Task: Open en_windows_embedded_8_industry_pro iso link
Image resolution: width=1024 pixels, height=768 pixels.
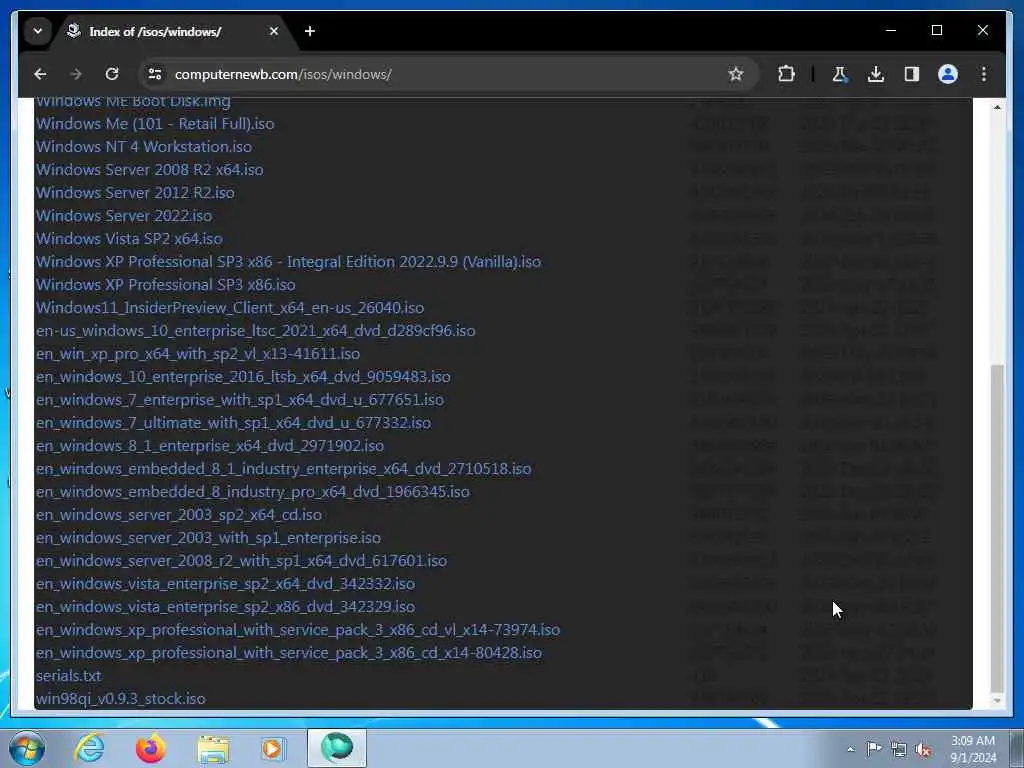Action: click(x=253, y=492)
